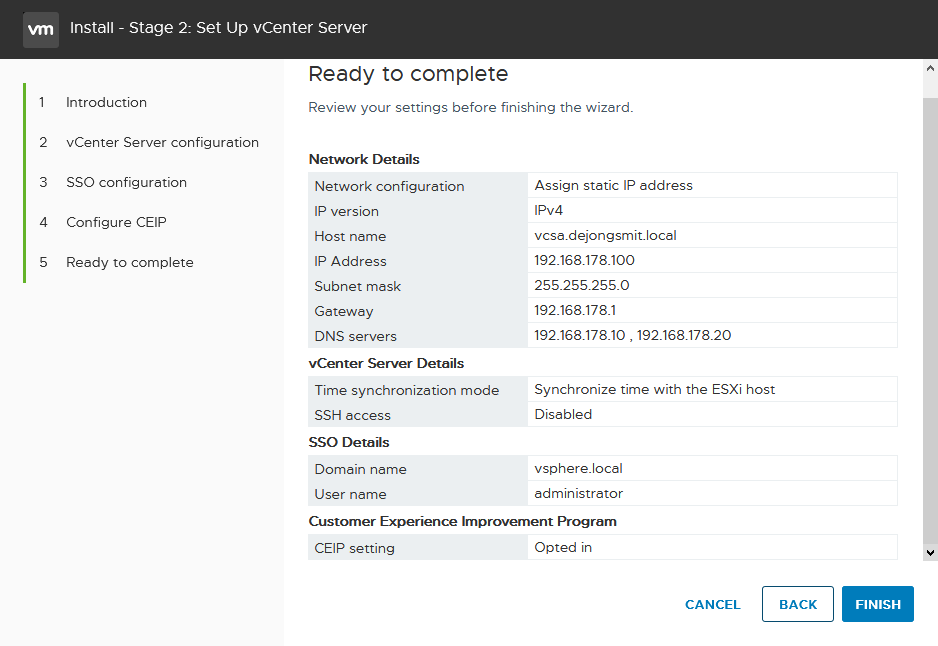
Task: Go back with the BACK button
Action: pos(797,604)
